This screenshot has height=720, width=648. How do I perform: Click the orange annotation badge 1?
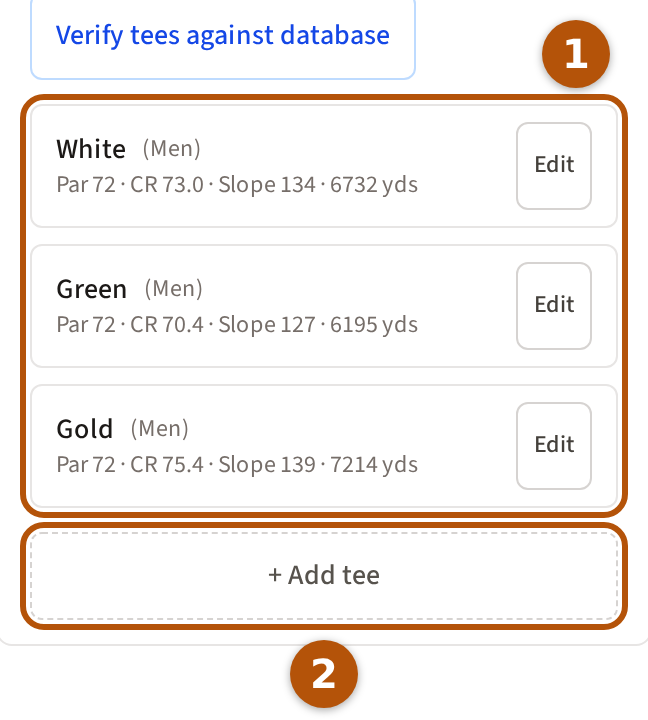[x=576, y=54]
